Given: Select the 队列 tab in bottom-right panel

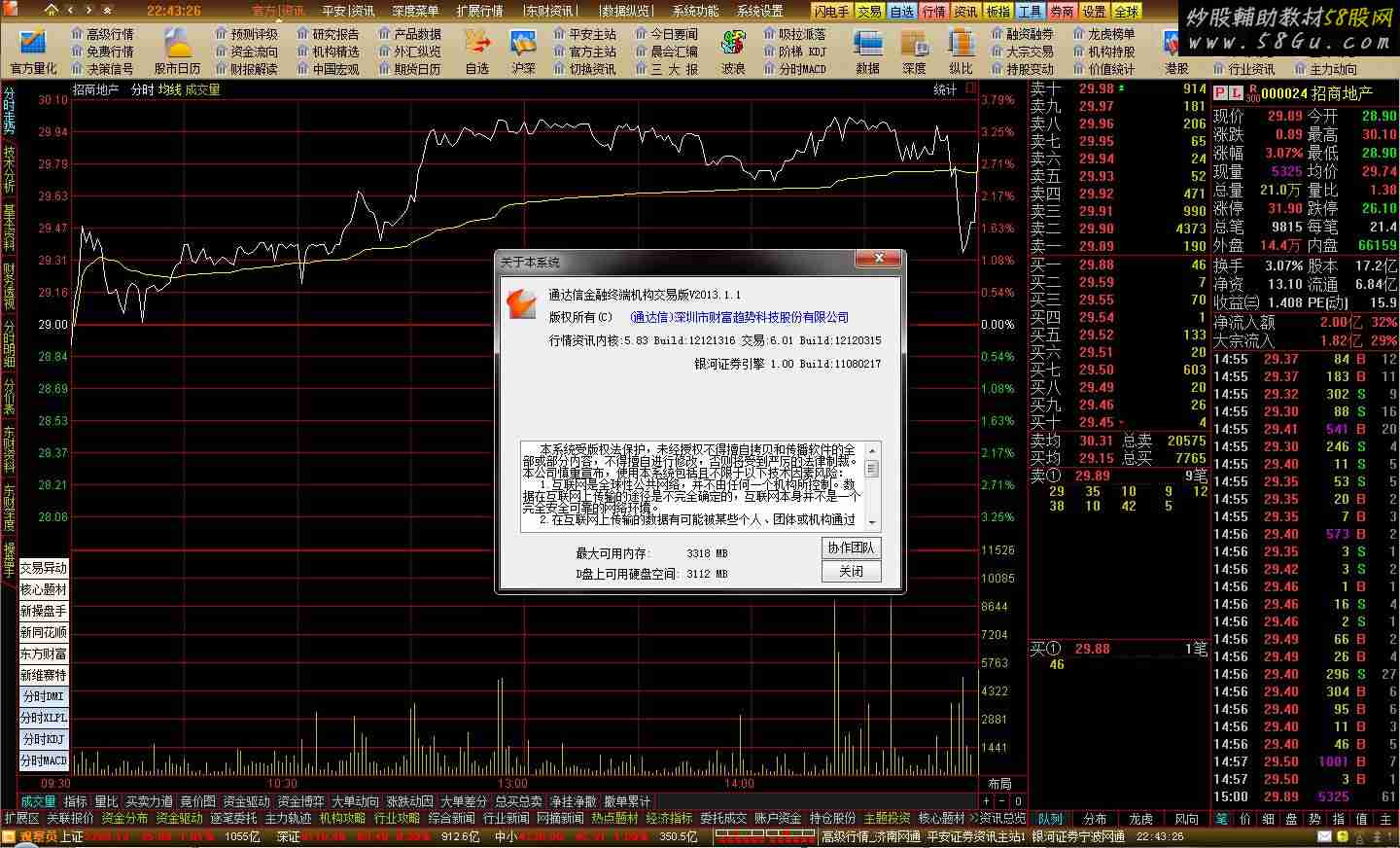Looking at the screenshot, I should [x=1050, y=819].
